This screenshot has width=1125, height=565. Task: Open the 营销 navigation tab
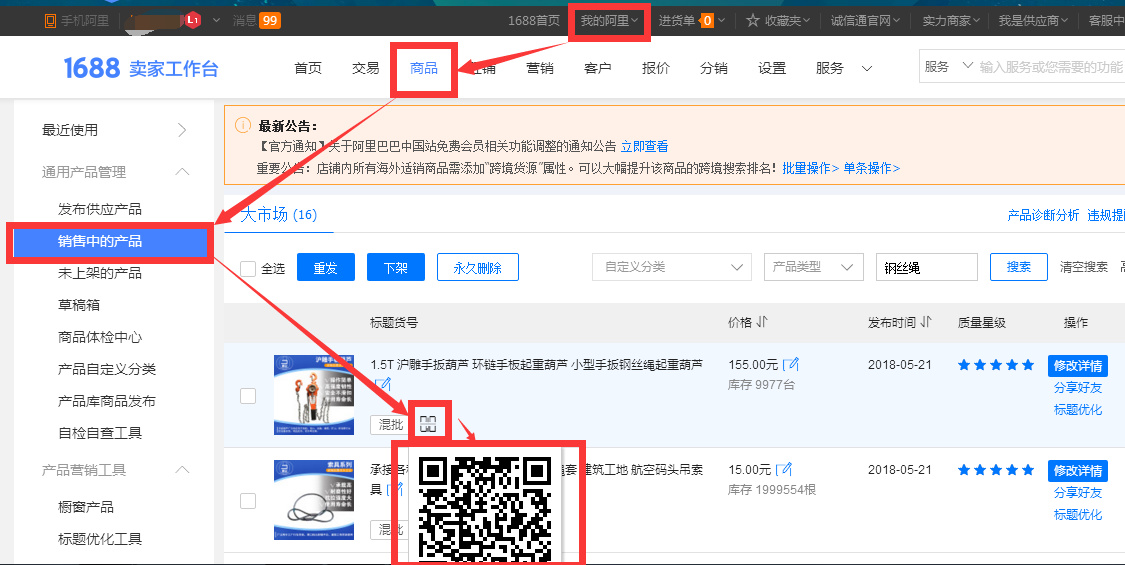(x=540, y=68)
